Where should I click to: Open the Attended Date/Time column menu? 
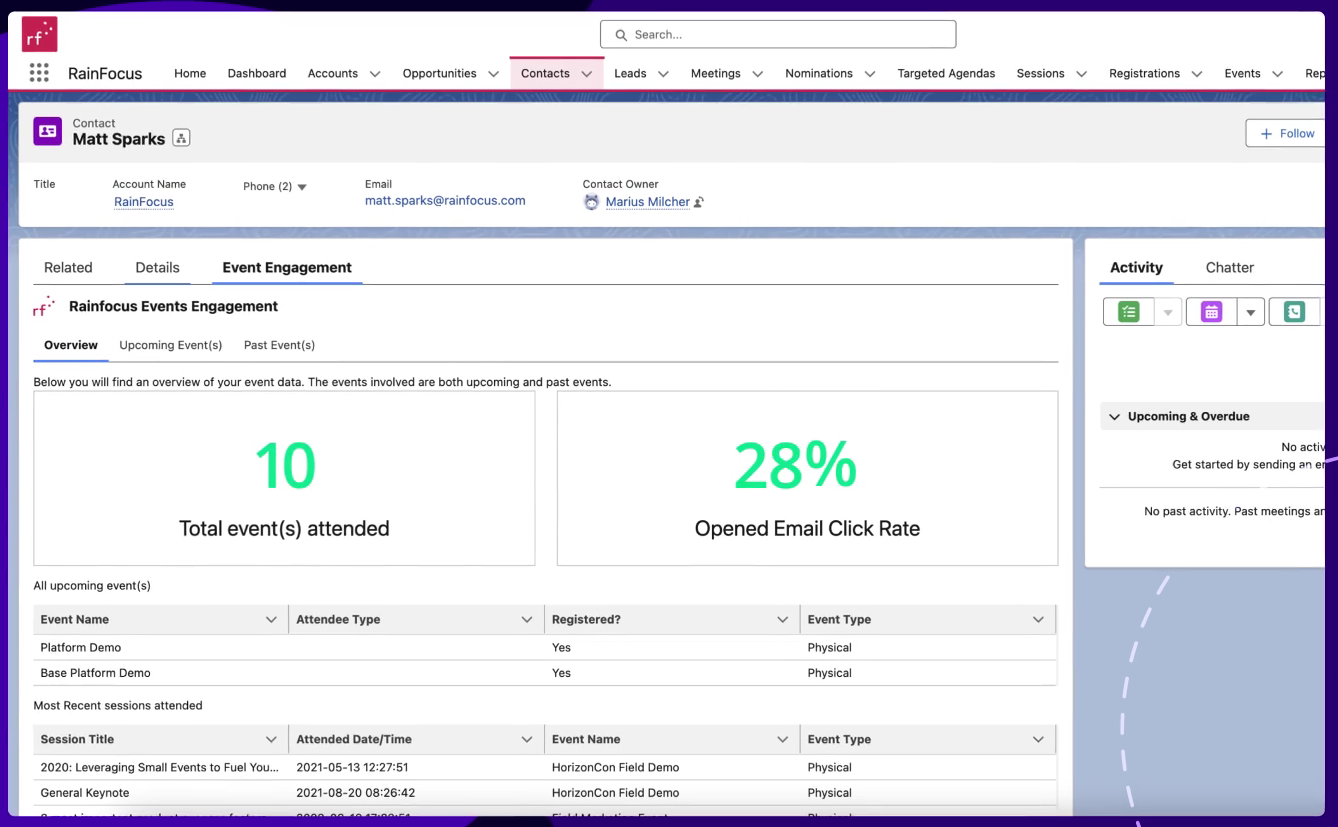[x=527, y=740]
